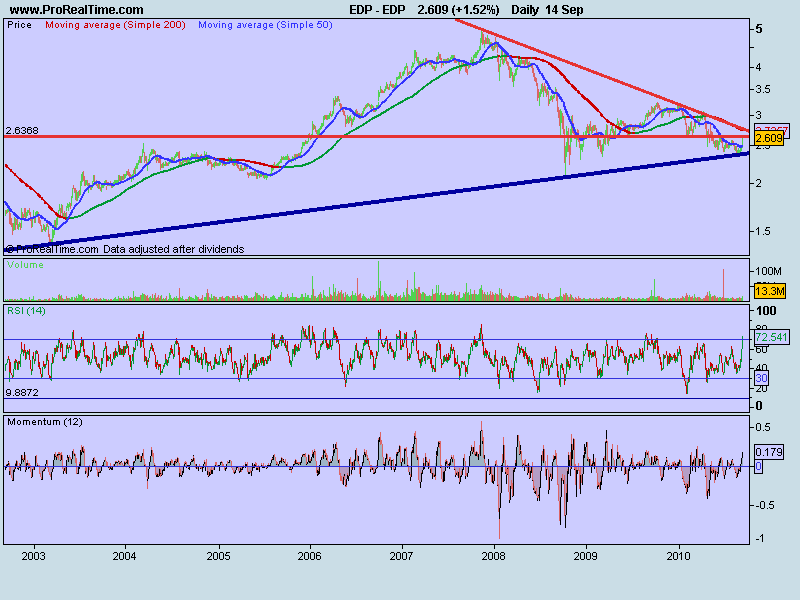This screenshot has width=800, height=600.
Task: Click the Data adjusted after dividends note
Action: [x=173, y=249]
